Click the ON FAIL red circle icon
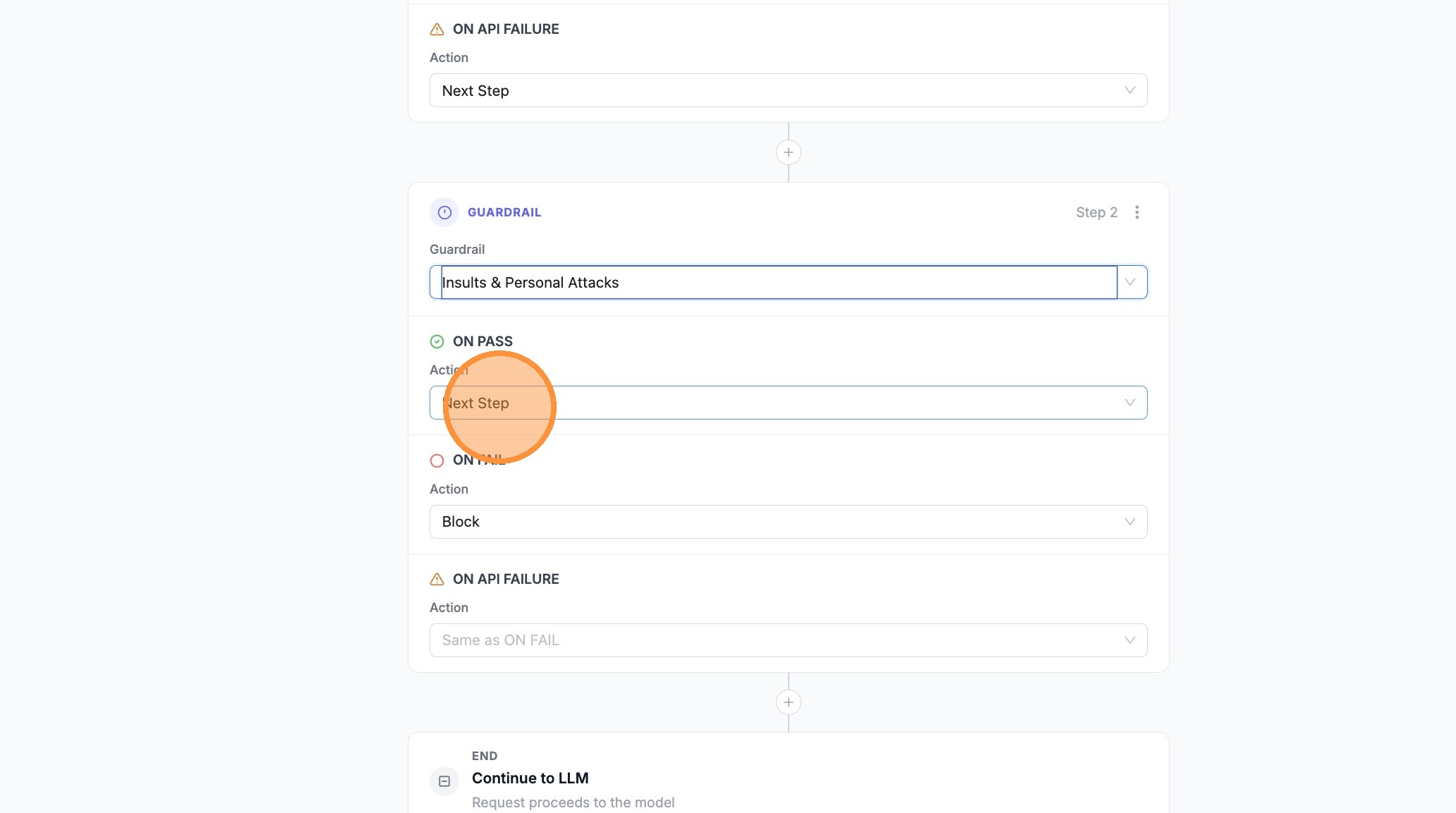1456x813 pixels. 437,460
